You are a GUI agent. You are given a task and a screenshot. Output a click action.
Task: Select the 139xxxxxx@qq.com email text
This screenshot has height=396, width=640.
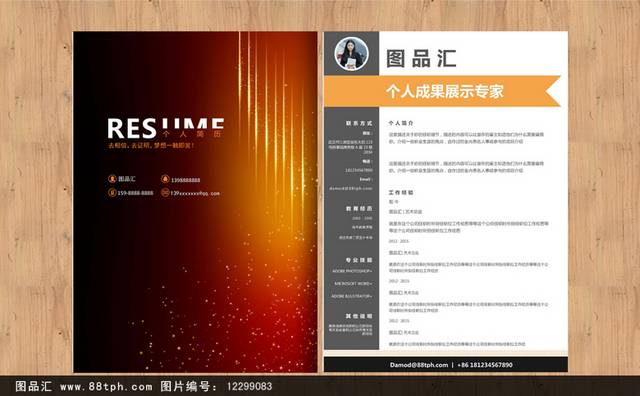(195, 193)
